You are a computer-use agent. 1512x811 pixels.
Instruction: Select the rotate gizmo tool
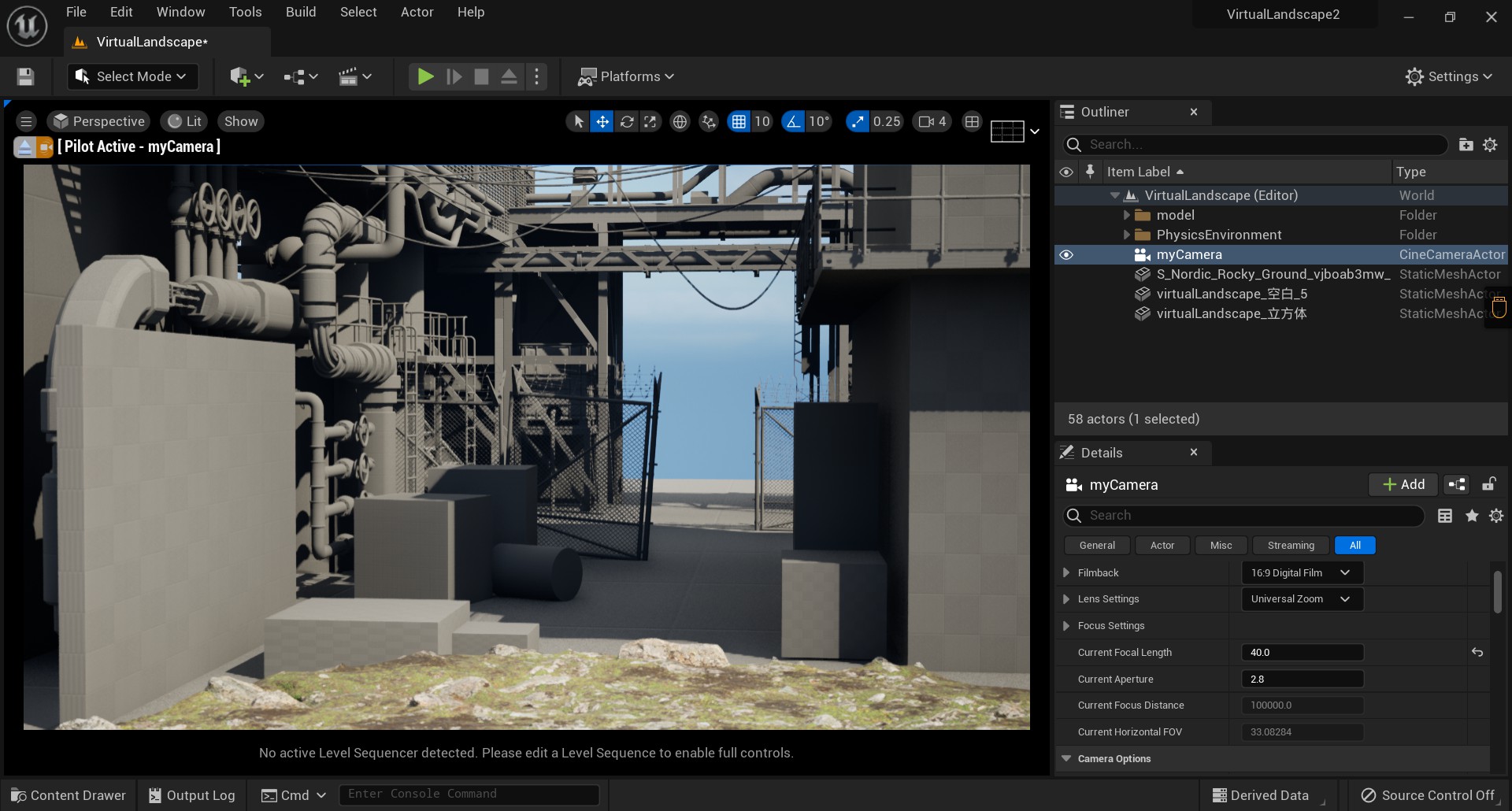(x=627, y=121)
